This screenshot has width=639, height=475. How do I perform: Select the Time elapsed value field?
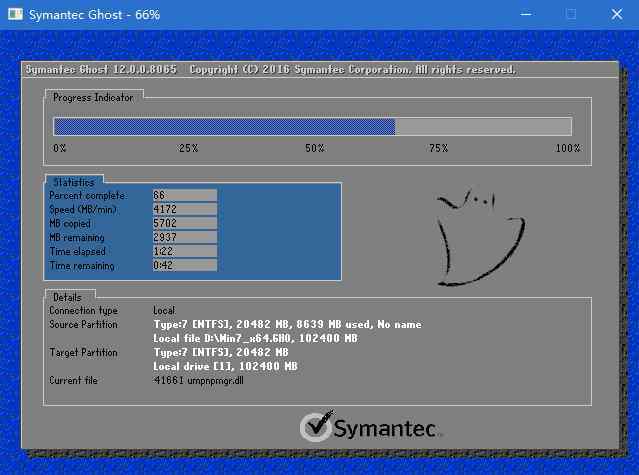point(184,251)
